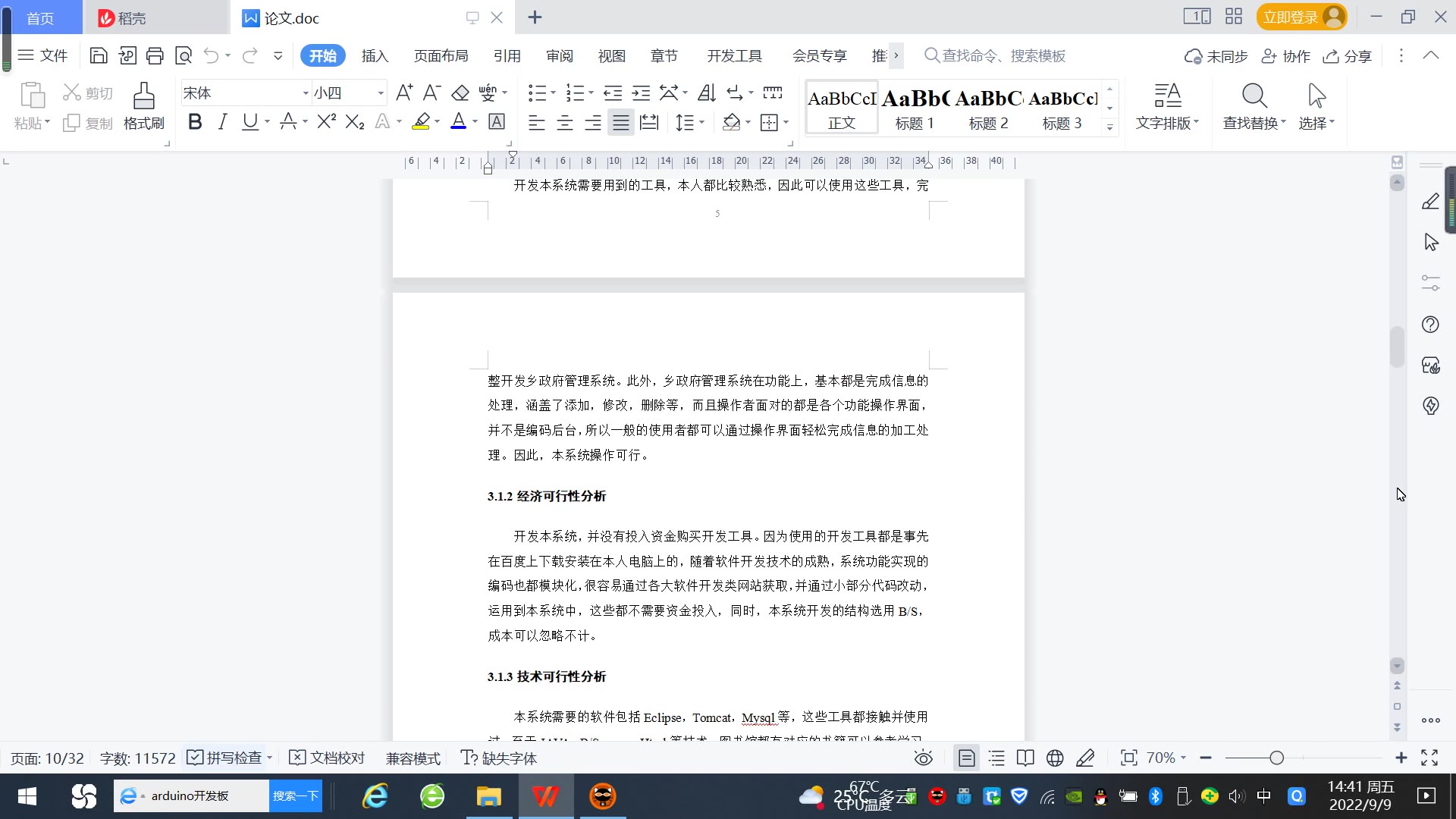Toggle italic formatting
The width and height of the screenshot is (1456, 819).
[x=222, y=122]
